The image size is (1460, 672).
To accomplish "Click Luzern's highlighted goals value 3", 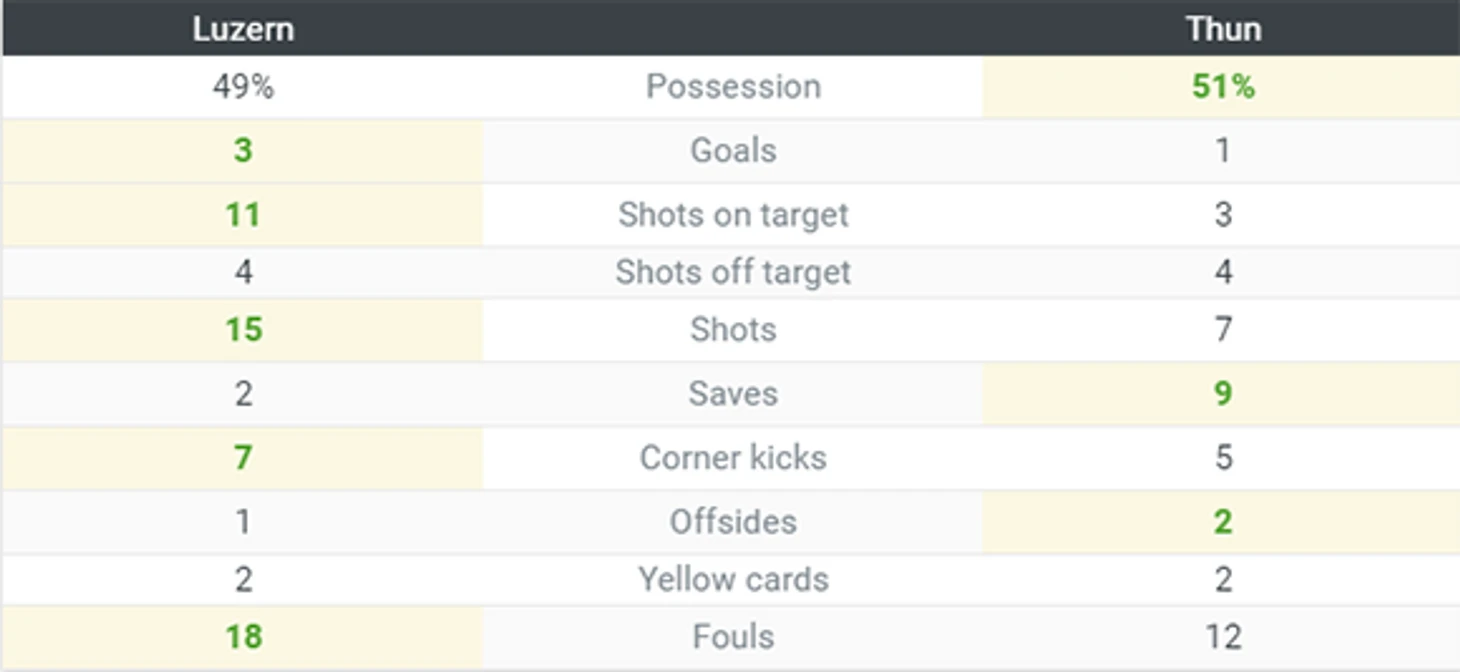I will (243, 151).
